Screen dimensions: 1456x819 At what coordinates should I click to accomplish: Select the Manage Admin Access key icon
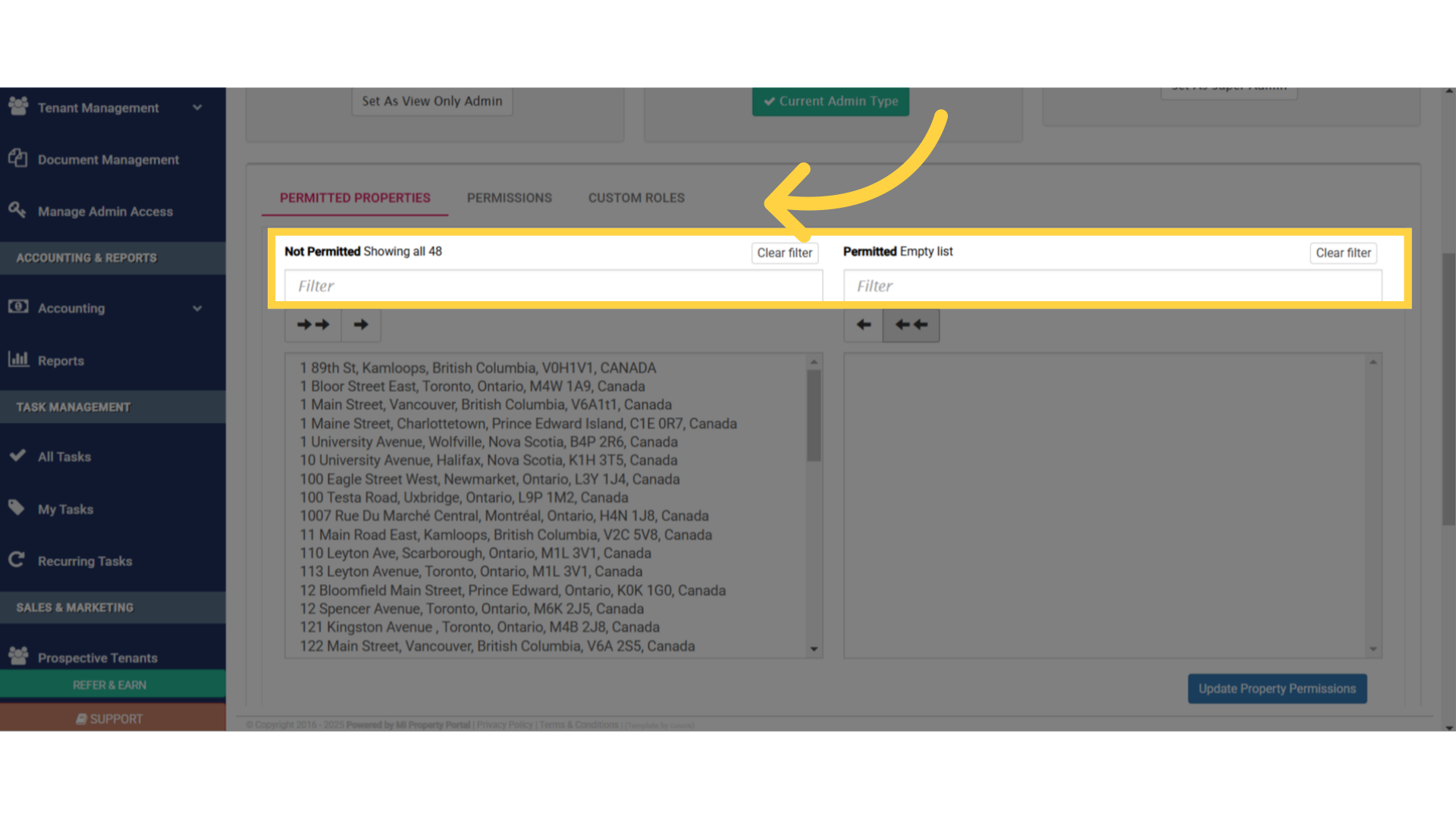(18, 211)
